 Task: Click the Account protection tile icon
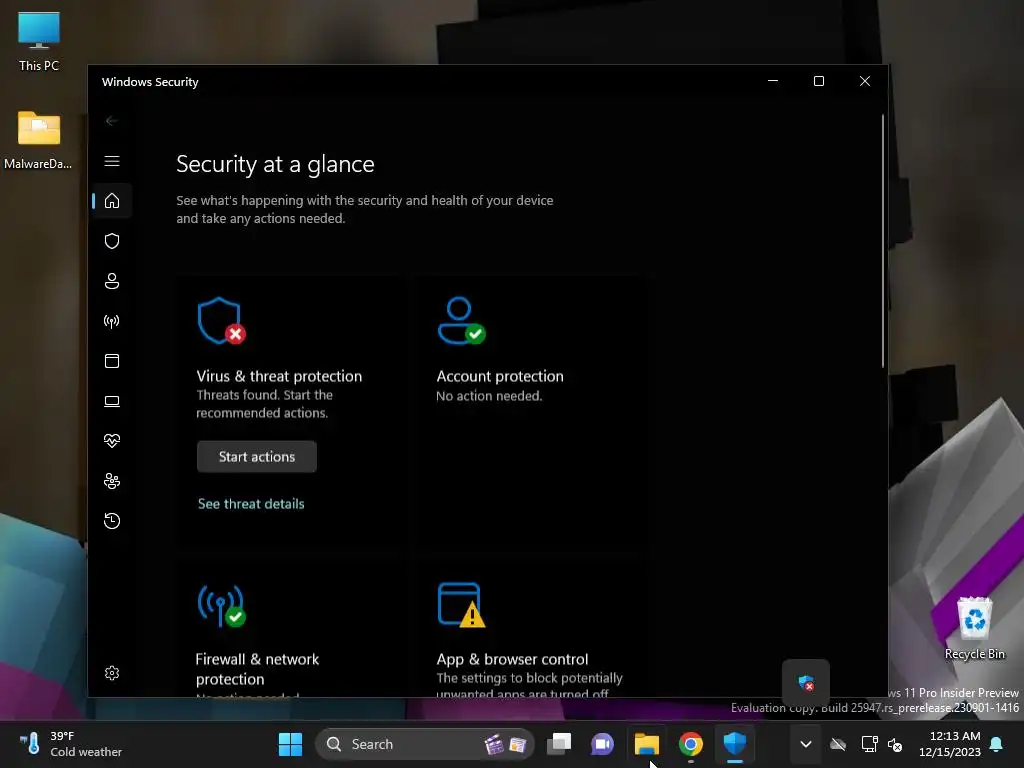coord(461,321)
